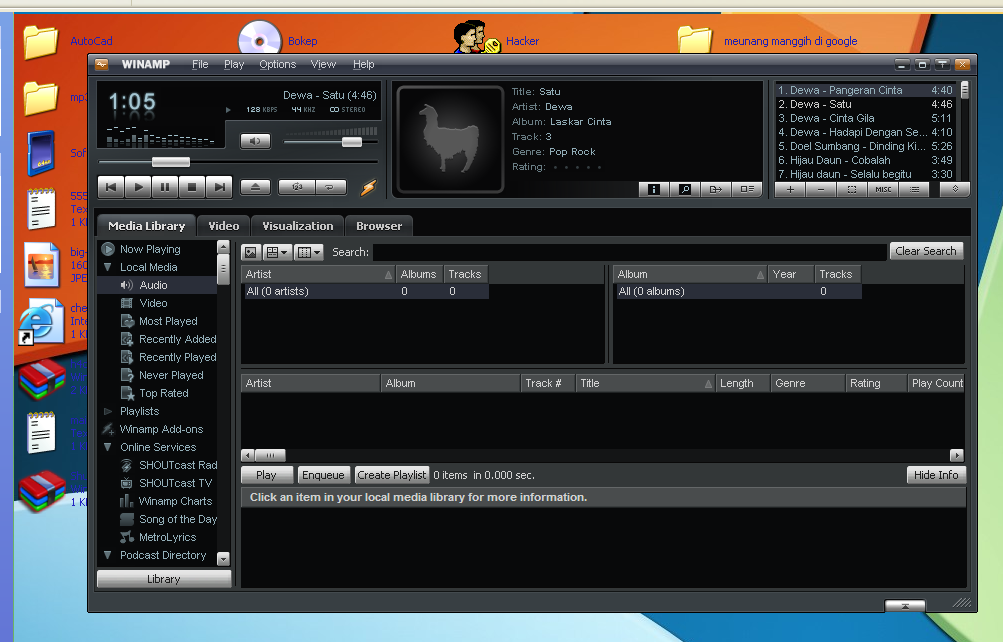Click the orange Winamp lightning bolt icon
1003x642 pixels.
pyautogui.click(x=368, y=187)
